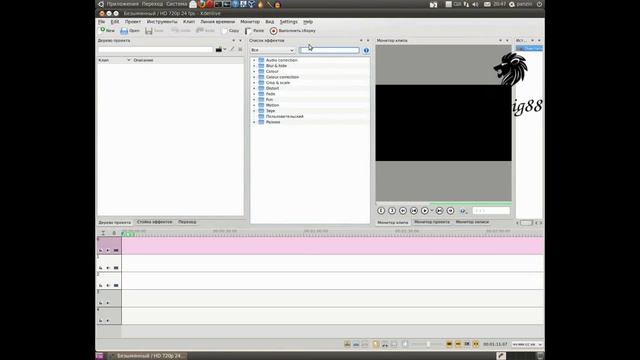The height and width of the screenshot is (360, 640).
Task: Click the Applications (Приложения) menu in top panel
Action: click(x=122, y=4)
